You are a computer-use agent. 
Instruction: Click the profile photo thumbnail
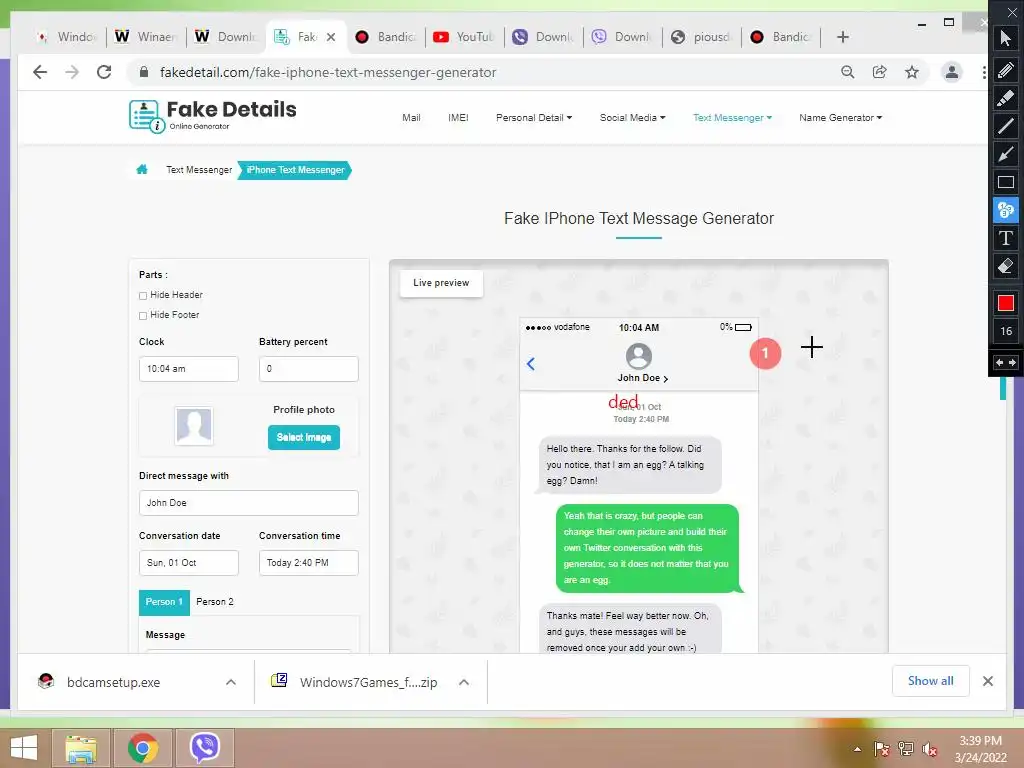194,426
